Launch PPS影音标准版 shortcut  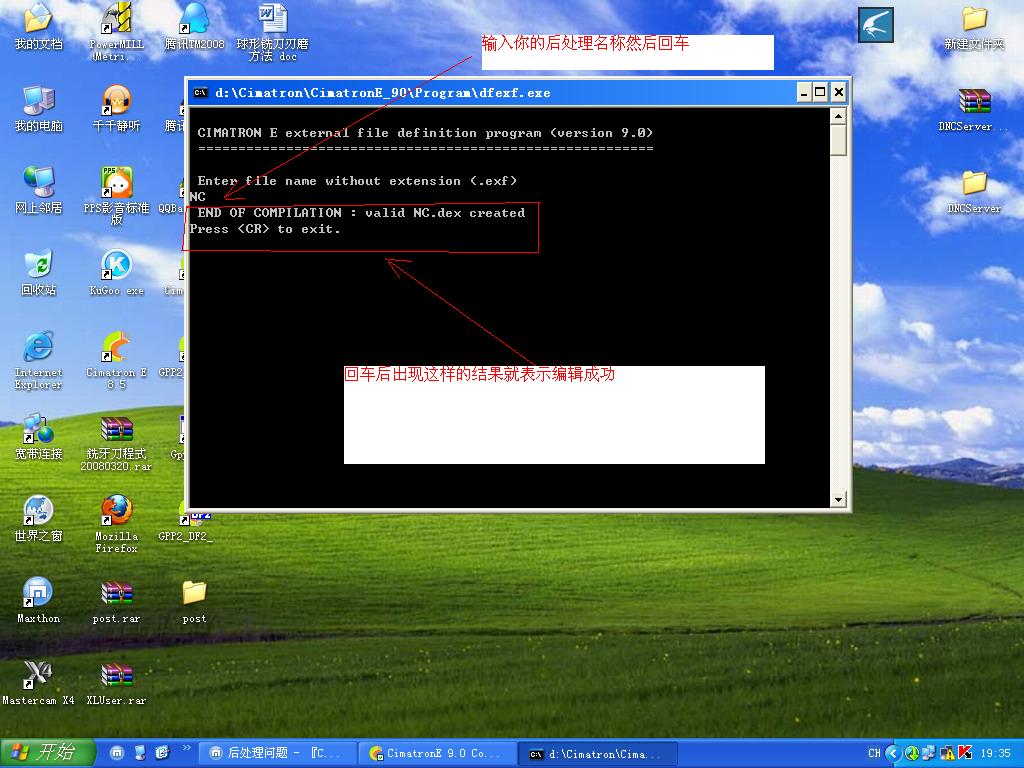click(116, 196)
